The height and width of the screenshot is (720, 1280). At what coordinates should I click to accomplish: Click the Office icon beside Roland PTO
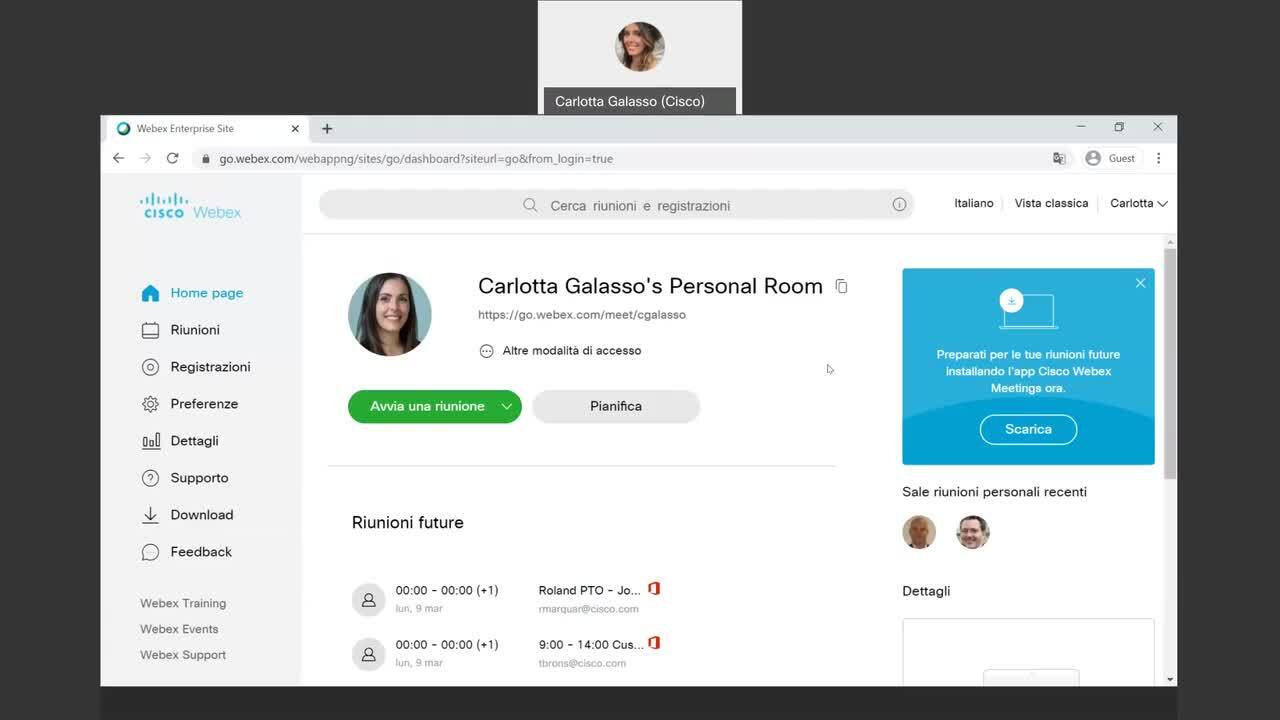click(x=654, y=588)
